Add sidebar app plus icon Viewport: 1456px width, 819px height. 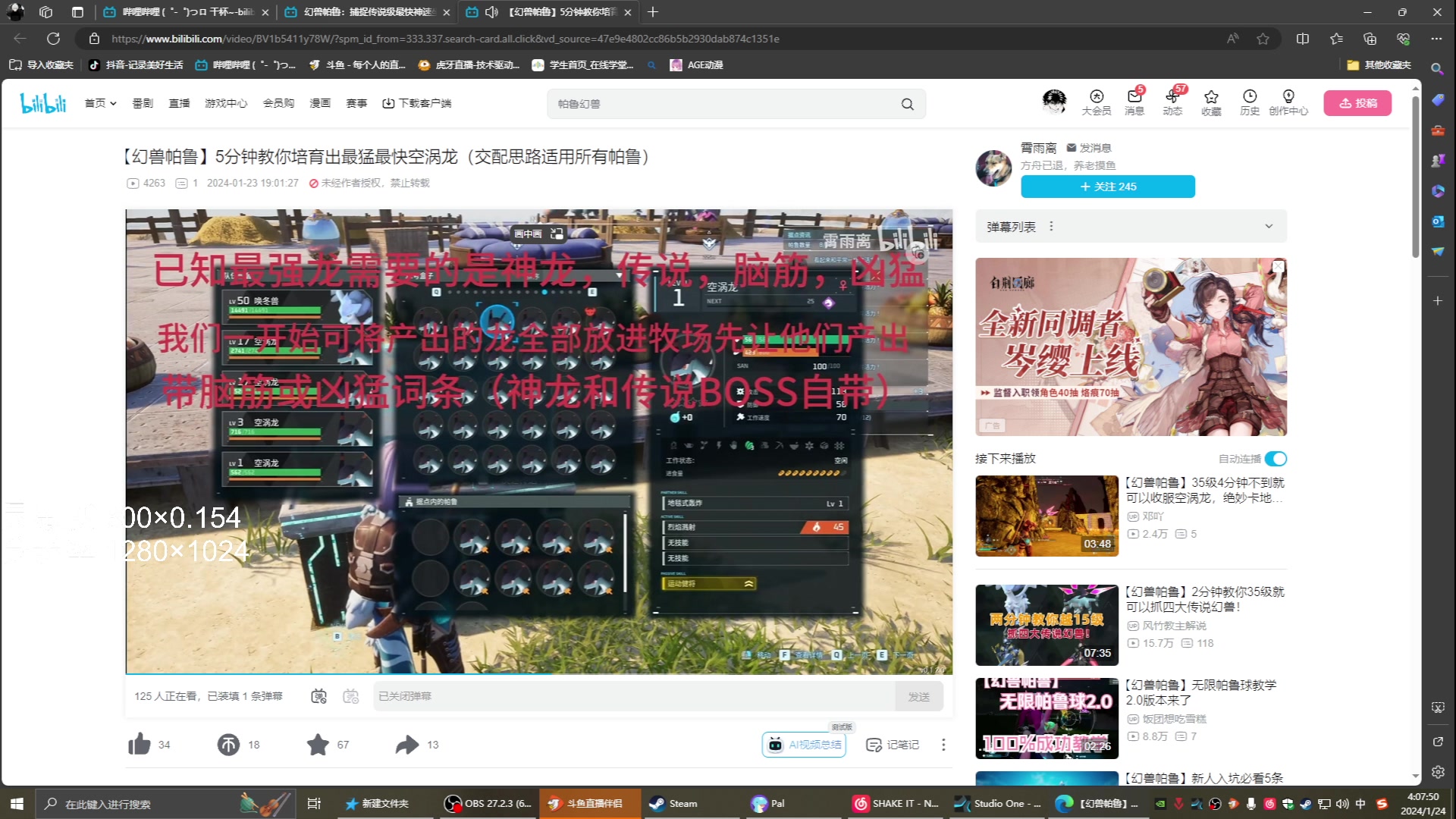click(x=1437, y=301)
